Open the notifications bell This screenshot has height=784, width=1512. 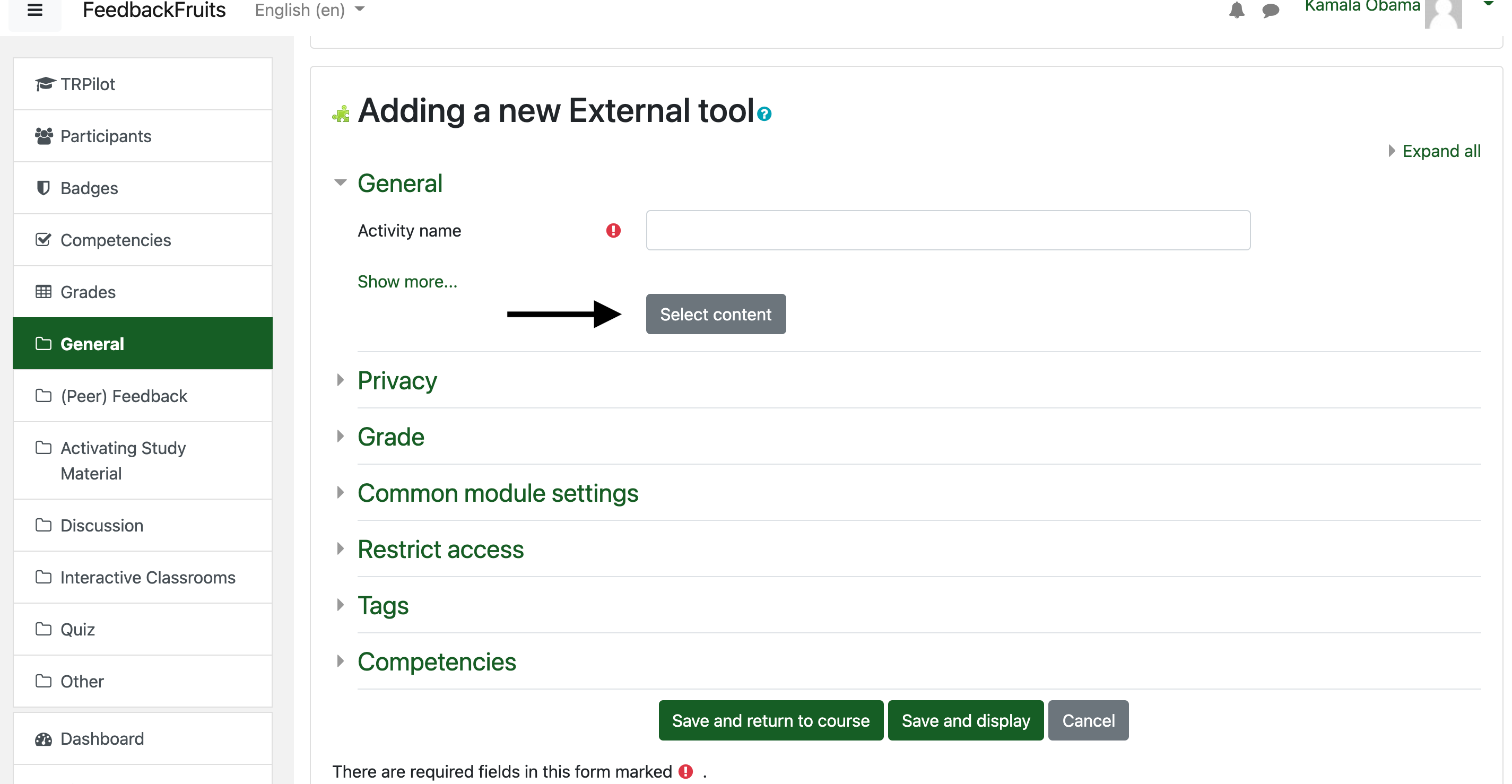(x=1237, y=10)
